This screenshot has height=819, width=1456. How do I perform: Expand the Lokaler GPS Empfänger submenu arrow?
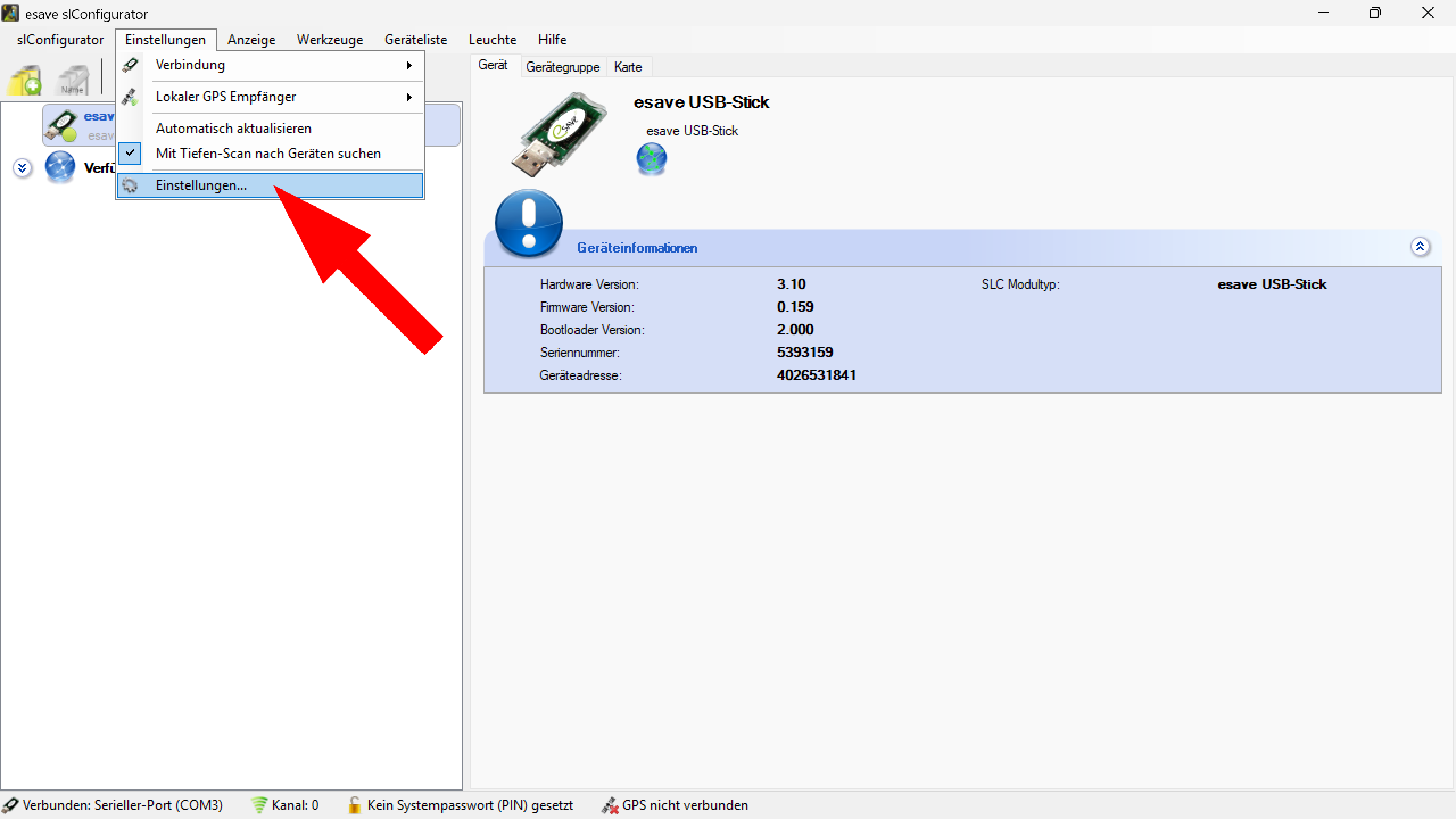pos(409,97)
